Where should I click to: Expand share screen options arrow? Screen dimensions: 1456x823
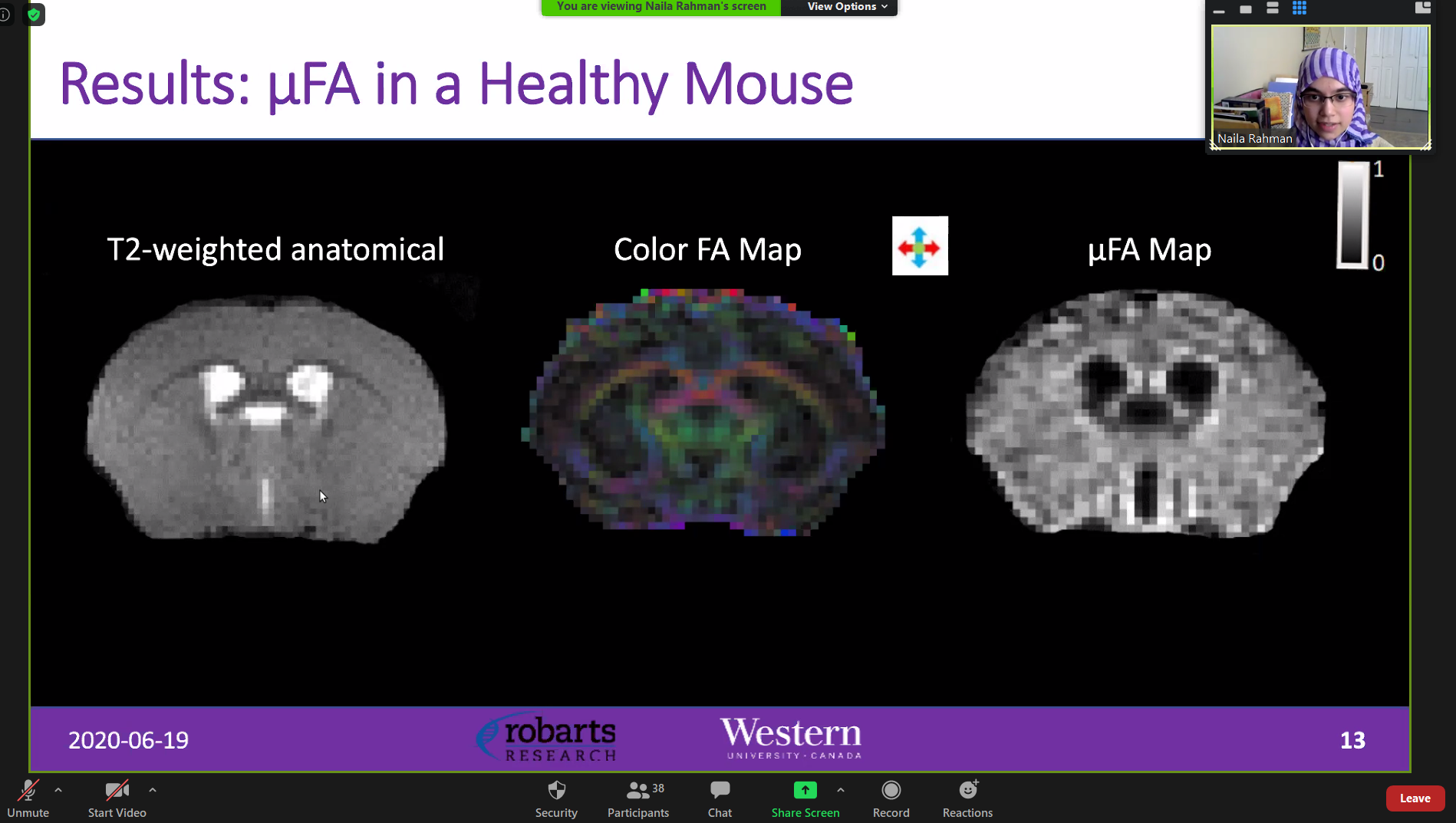(x=841, y=789)
